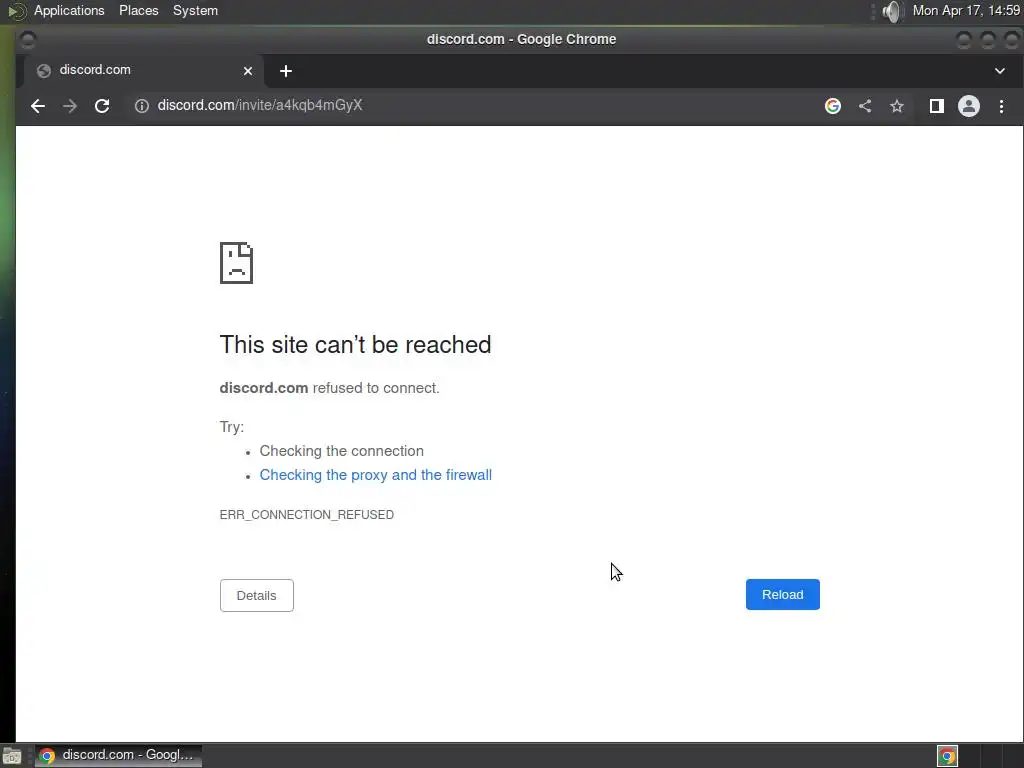Image resolution: width=1024 pixels, height=768 pixels.
Task: Share this page using the share icon
Action: (x=865, y=106)
